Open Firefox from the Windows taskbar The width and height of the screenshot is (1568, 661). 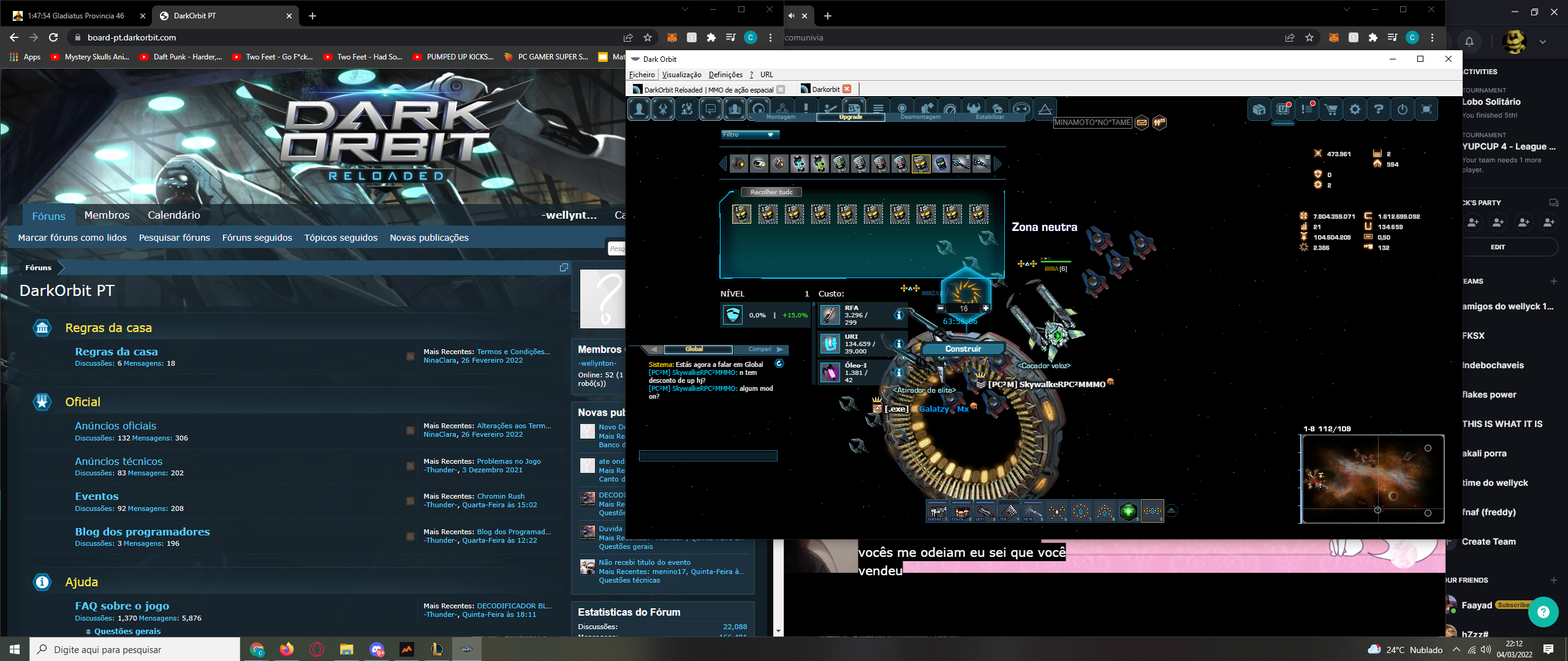click(x=287, y=649)
